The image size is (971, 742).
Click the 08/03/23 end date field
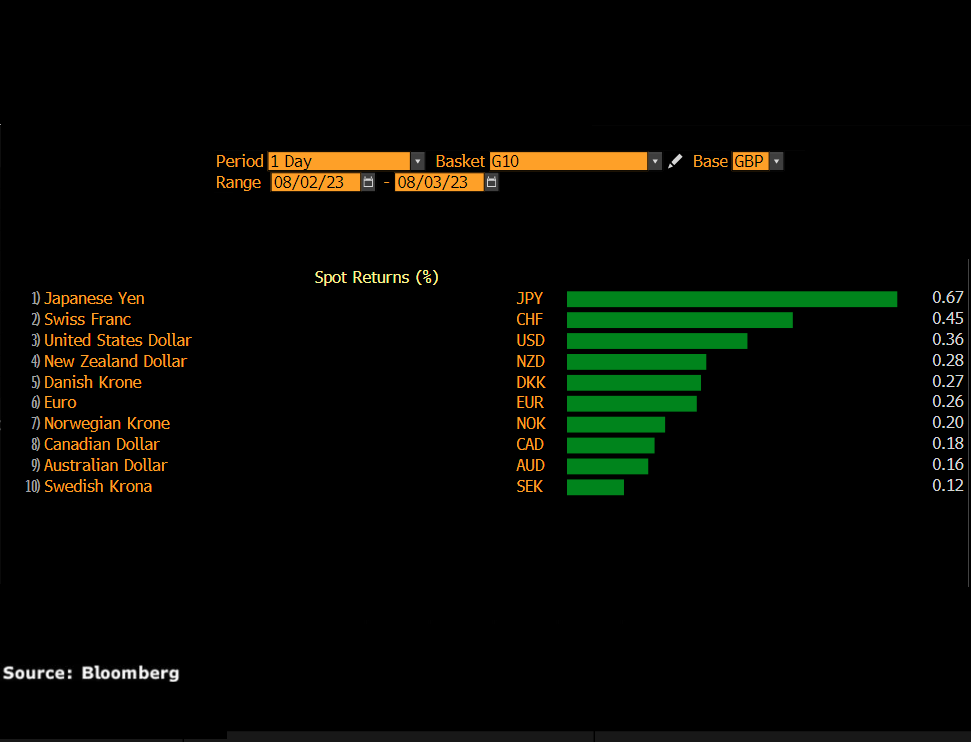(x=438, y=182)
